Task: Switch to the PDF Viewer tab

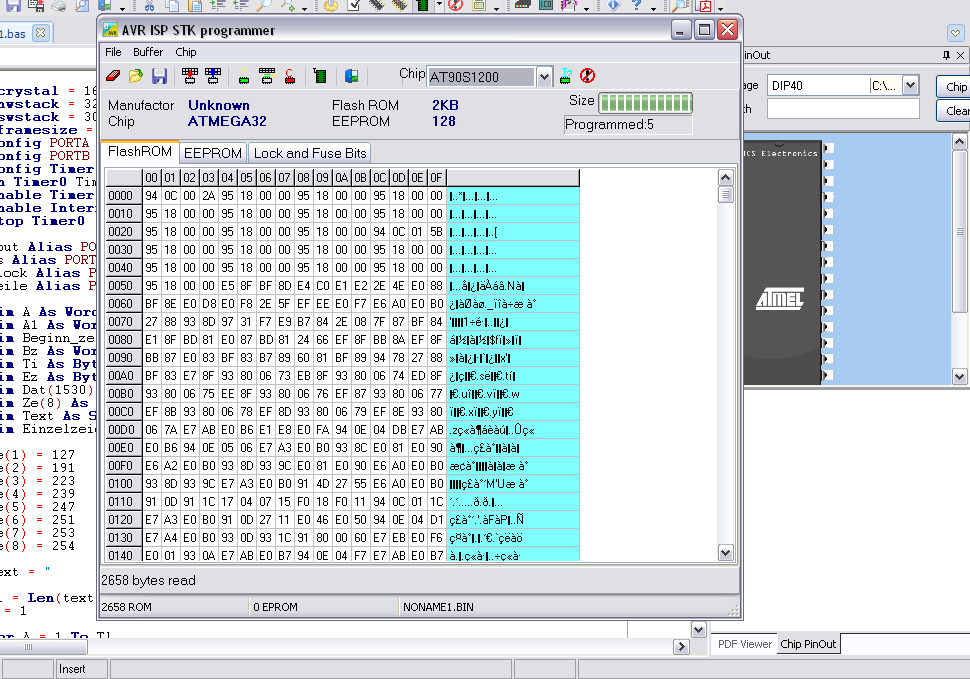Action: [x=744, y=644]
